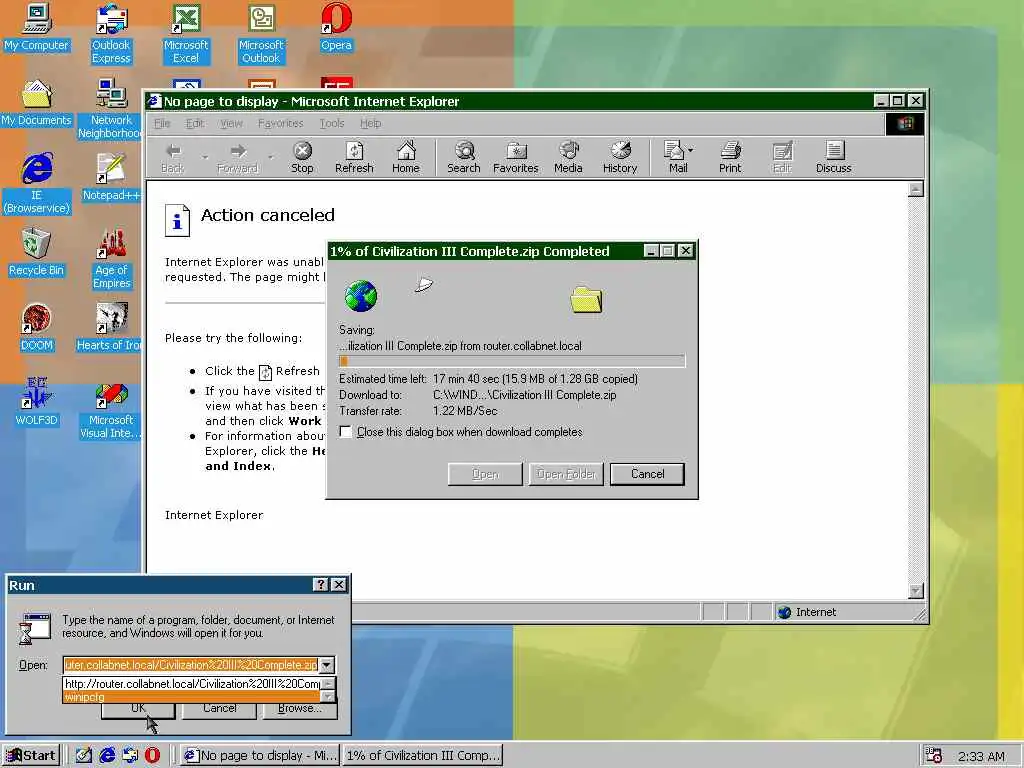This screenshot has width=1024, height=768.
Task: Open the Media toolbar button
Action: [x=568, y=157]
